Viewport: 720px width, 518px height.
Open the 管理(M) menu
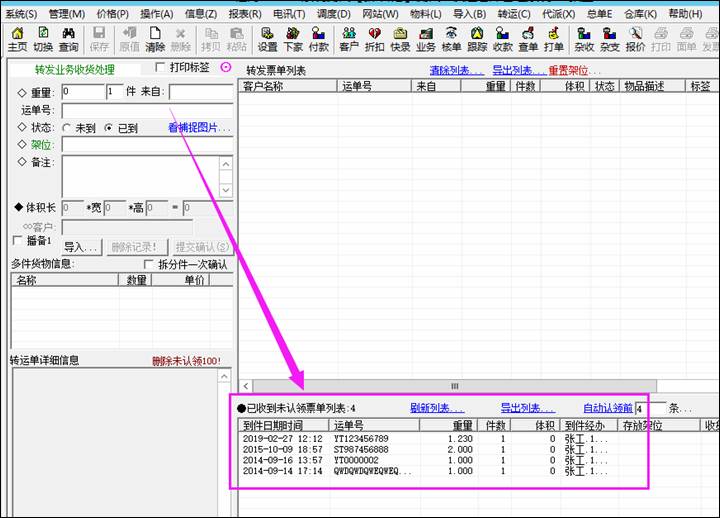[67, 14]
